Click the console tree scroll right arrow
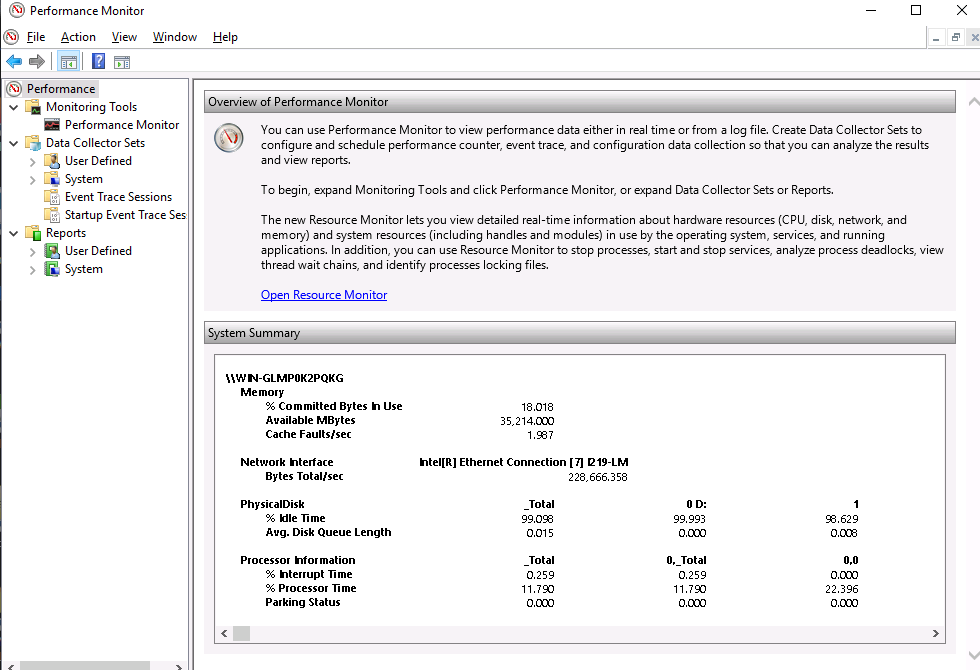Screen dimensions: 980x670 point(179,666)
